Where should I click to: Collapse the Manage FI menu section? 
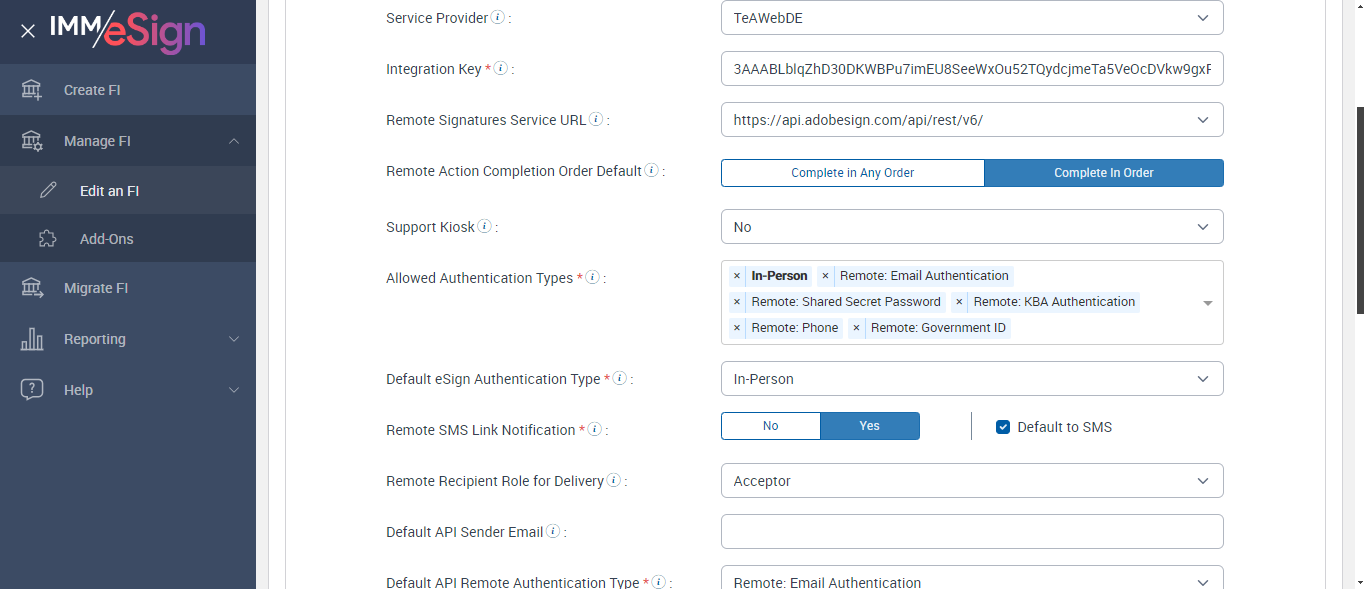click(233, 141)
